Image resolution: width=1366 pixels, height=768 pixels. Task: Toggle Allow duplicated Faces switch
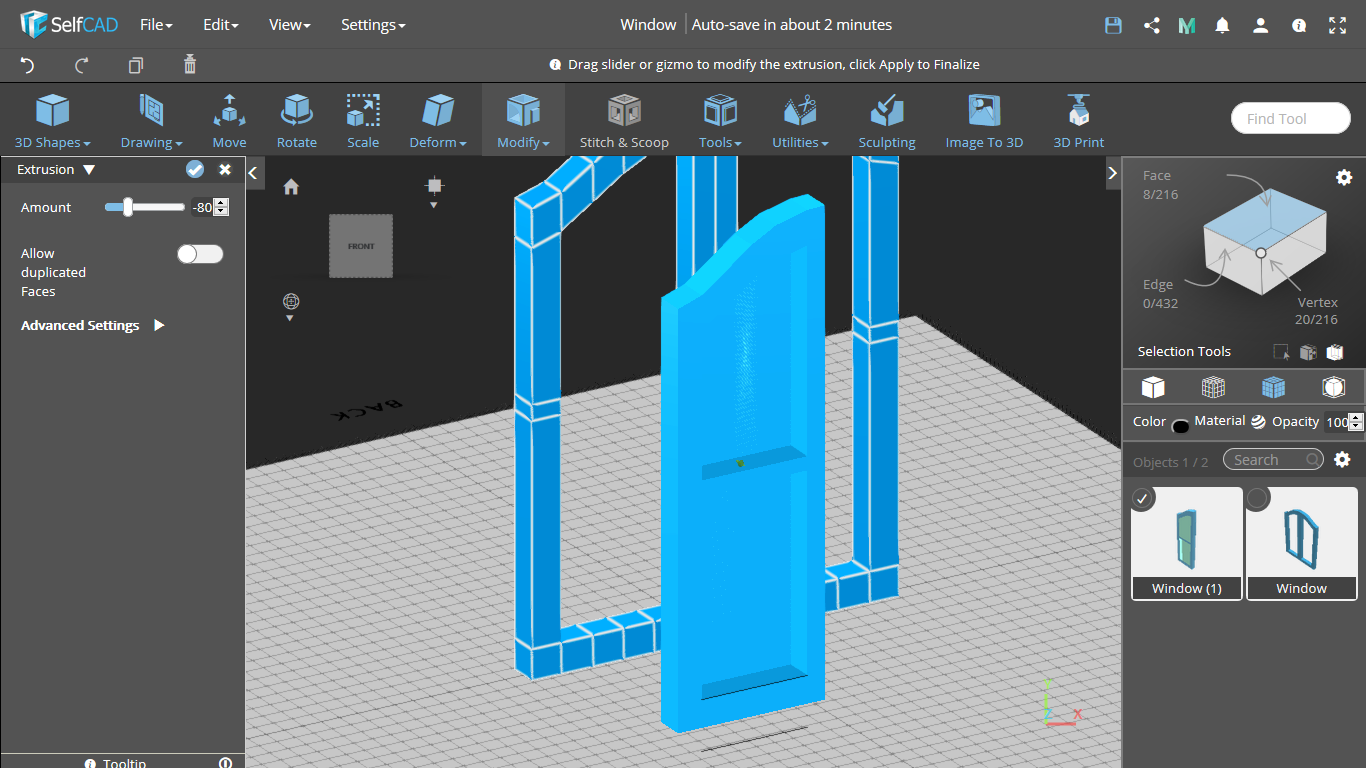pos(200,254)
